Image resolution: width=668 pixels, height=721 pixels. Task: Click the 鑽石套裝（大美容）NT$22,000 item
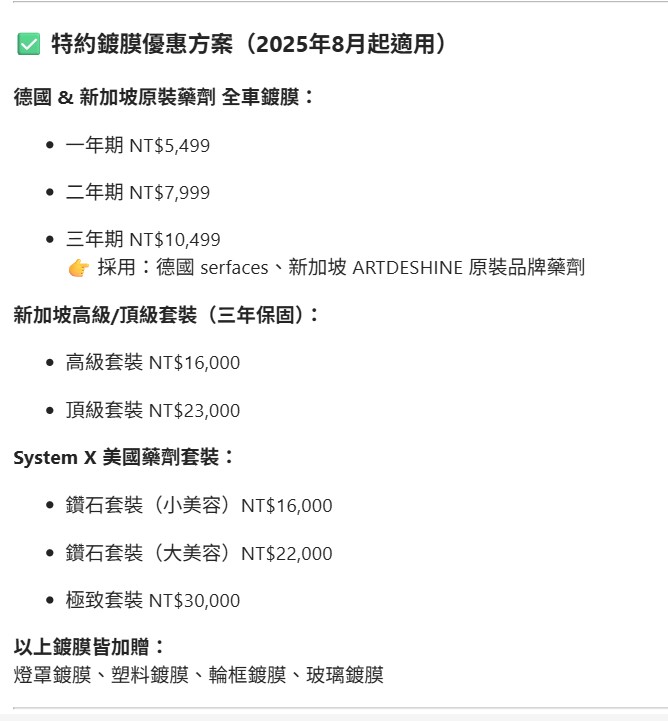click(x=198, y=553)
